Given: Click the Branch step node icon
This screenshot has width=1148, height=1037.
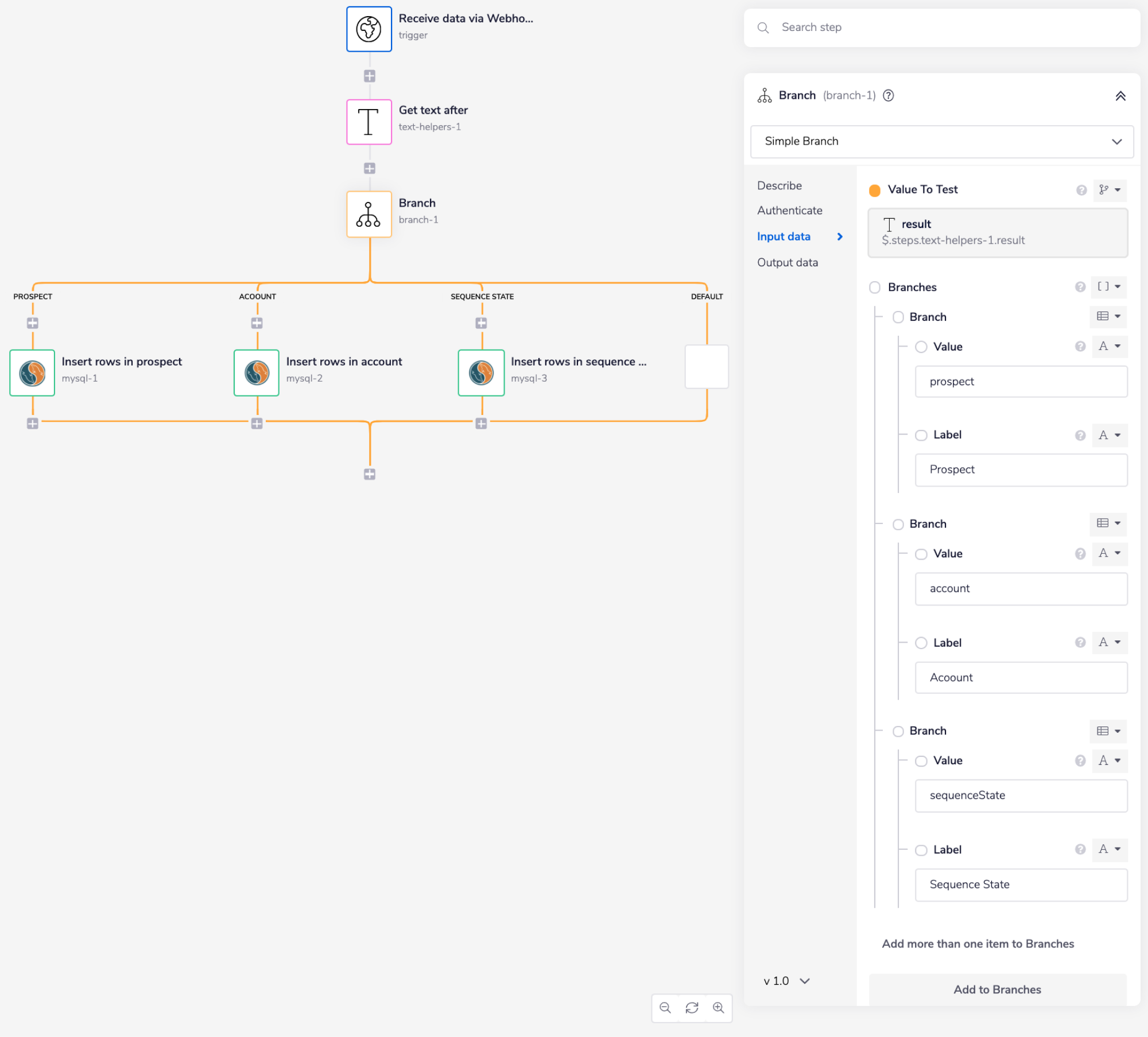Looking at the screenshot, I should (x=369, y=214).
